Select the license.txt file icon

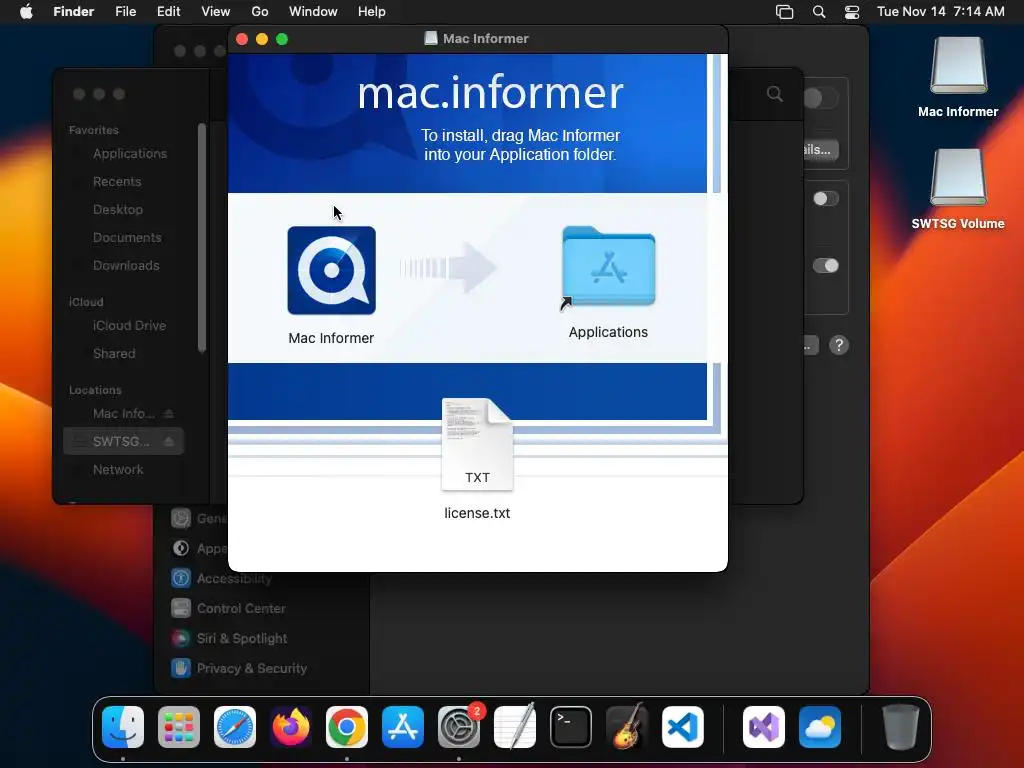coord(477,445)
